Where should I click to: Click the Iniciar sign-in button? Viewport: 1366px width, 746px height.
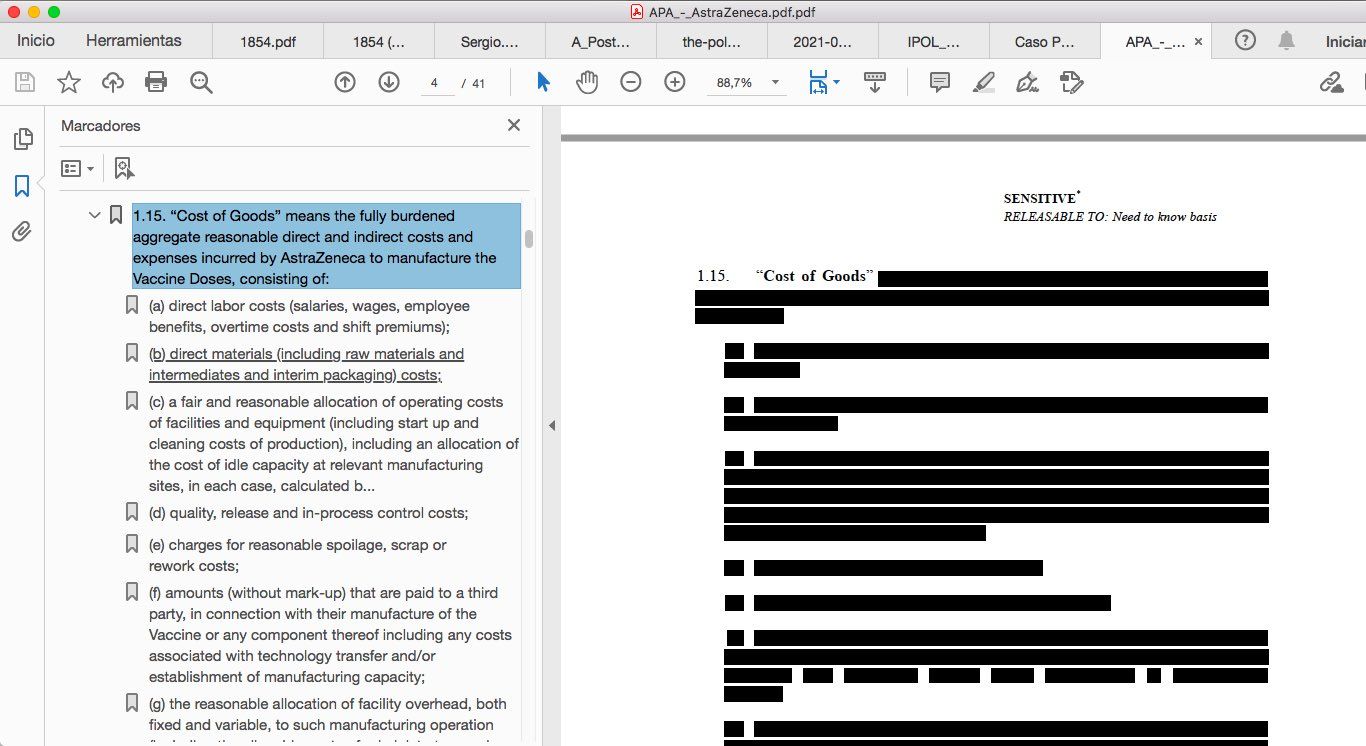pyautogui.click(x=1343, y=40)
